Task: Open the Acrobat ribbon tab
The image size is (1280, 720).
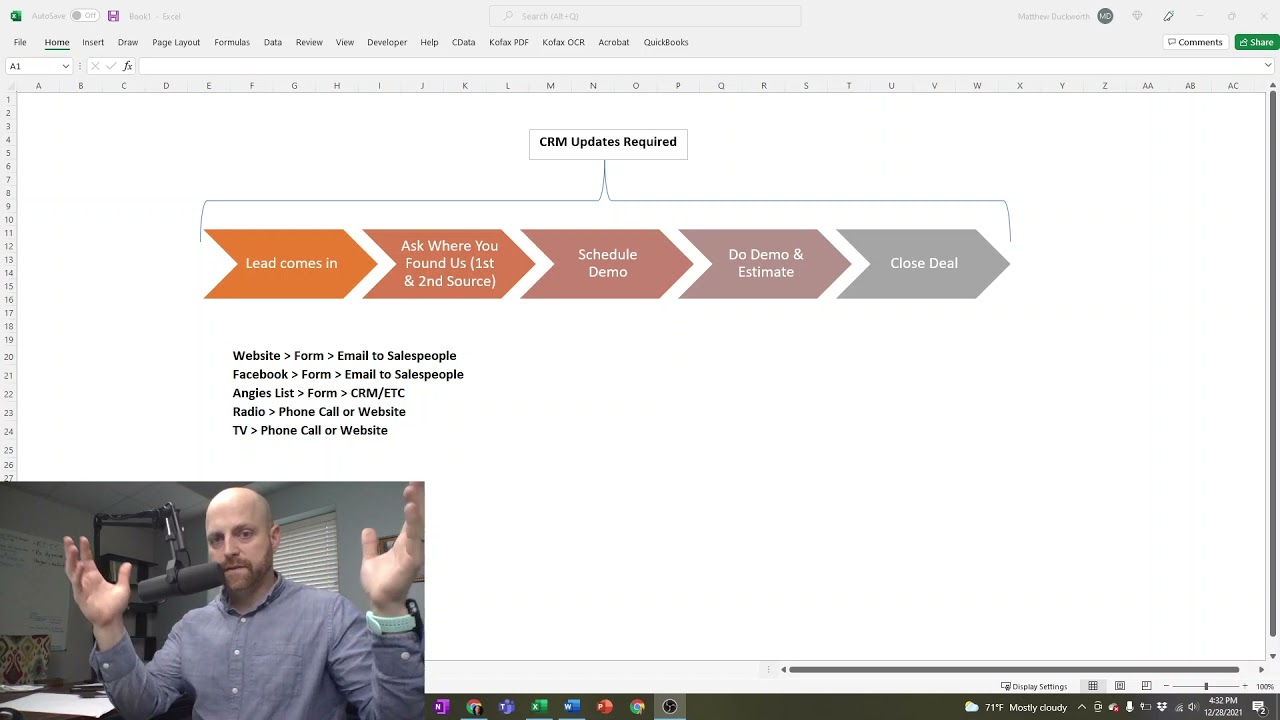Action: 614,42
